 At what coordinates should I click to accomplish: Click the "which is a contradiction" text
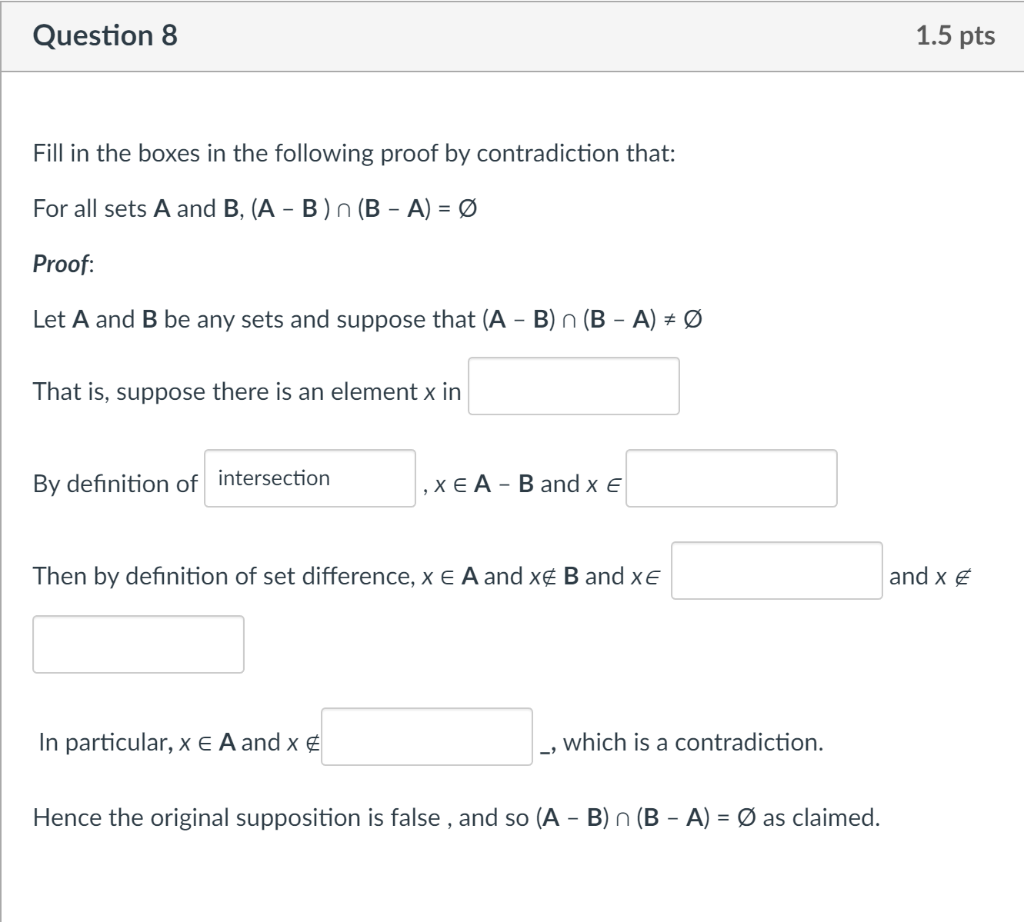tap(693, 742)
